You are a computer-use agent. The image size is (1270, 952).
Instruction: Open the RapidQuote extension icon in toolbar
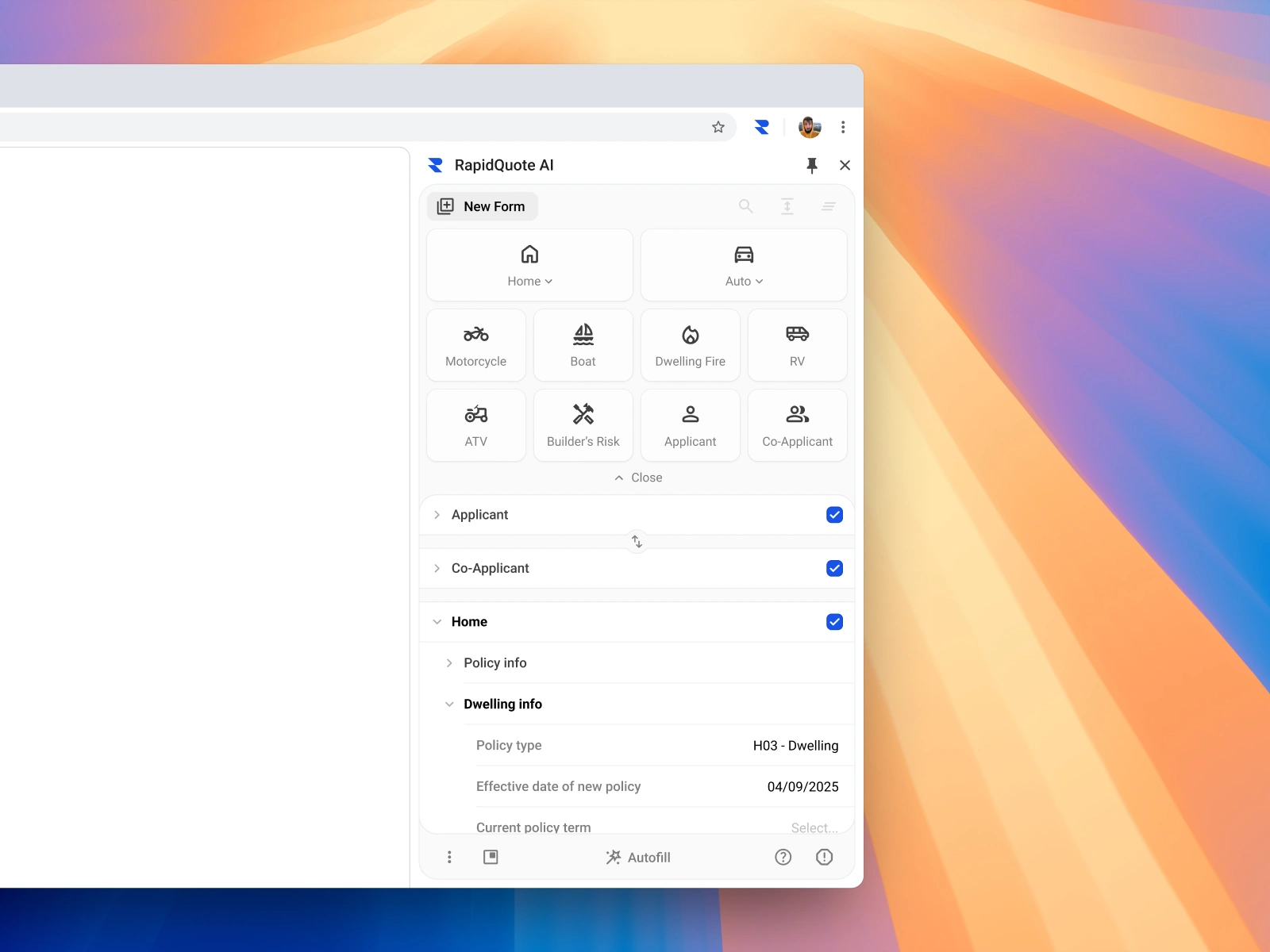(762, 127)
